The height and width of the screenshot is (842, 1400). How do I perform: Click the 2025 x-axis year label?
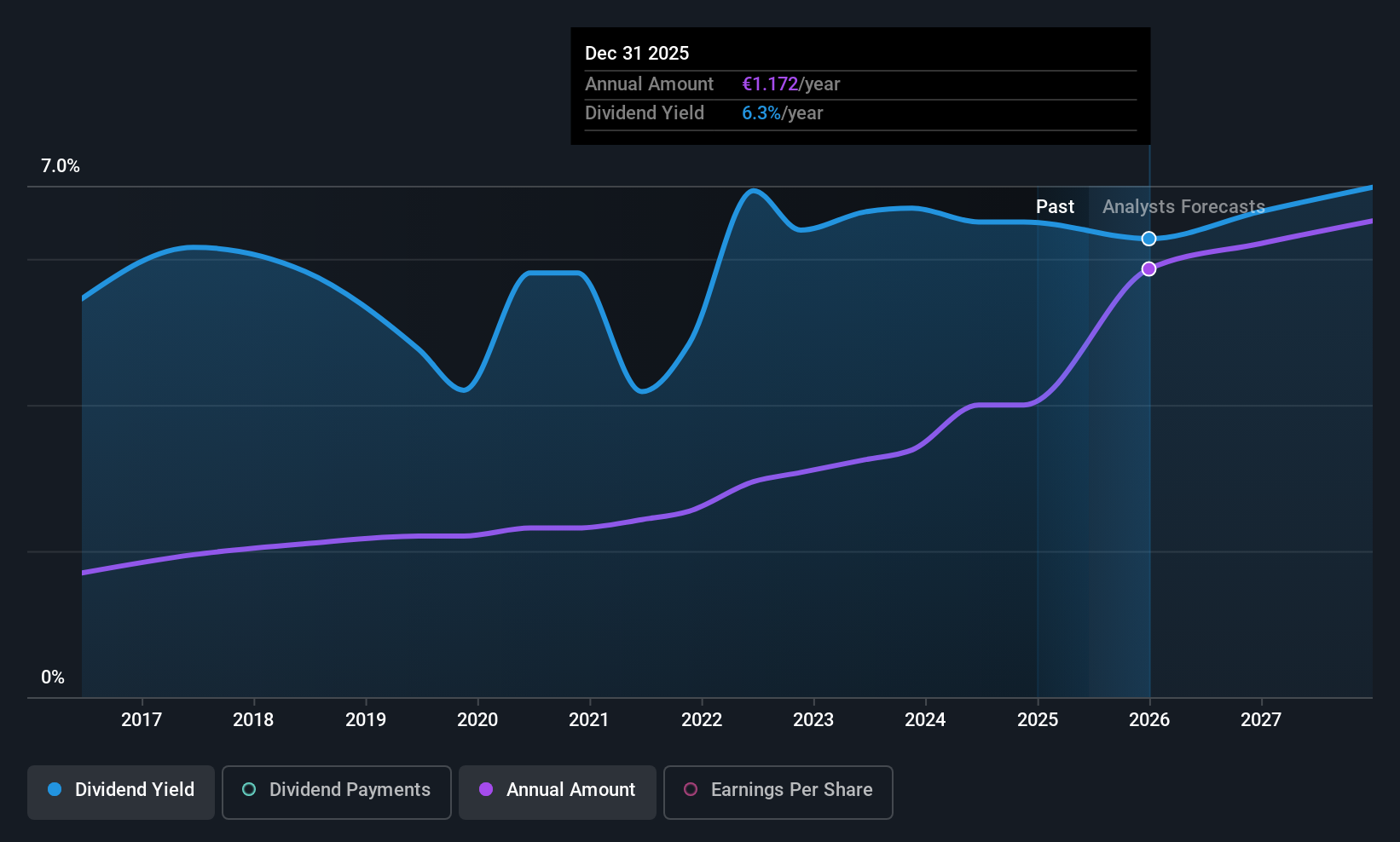[1038, 719]
